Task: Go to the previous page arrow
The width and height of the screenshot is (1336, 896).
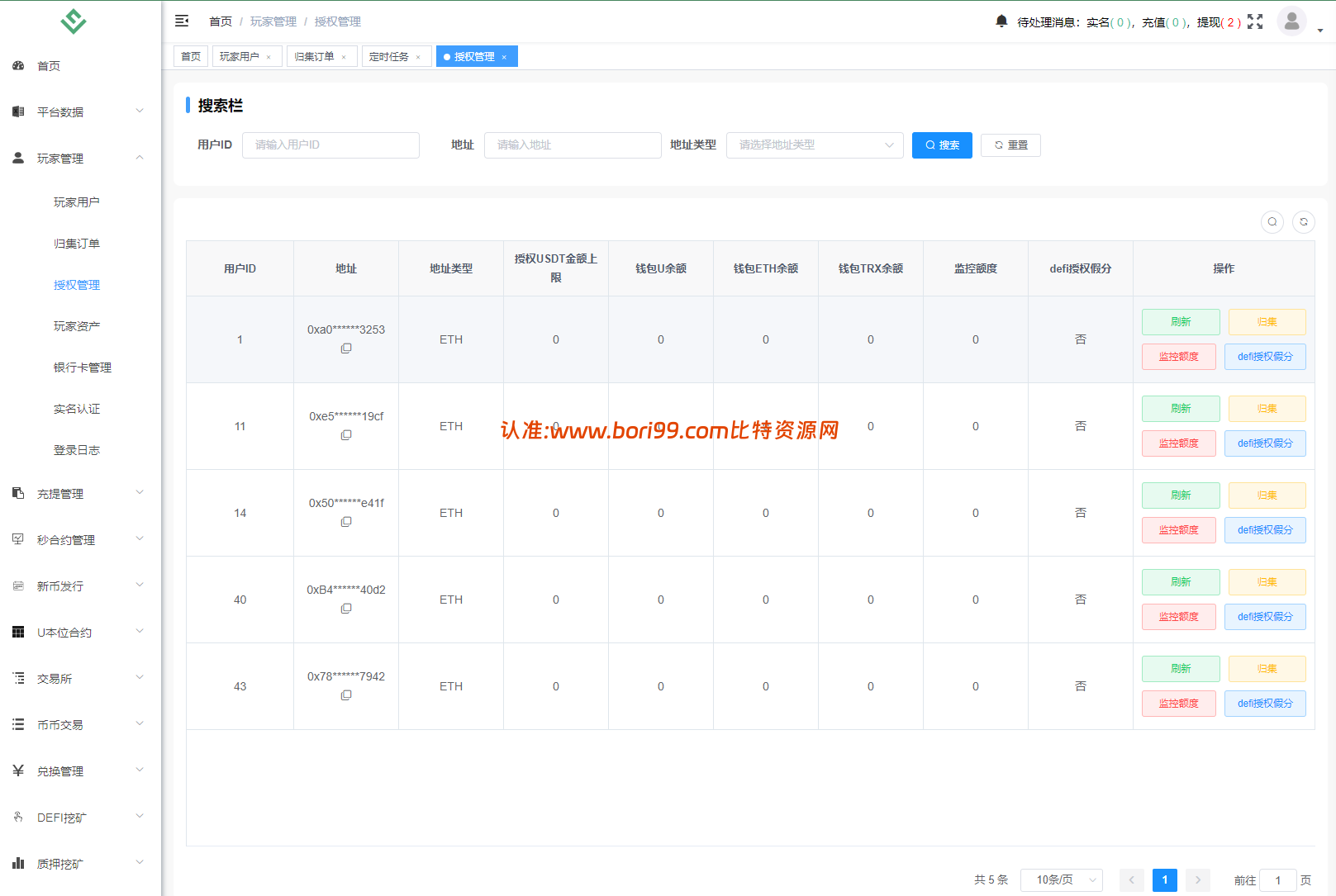Action: click(x=1132, y=880)
